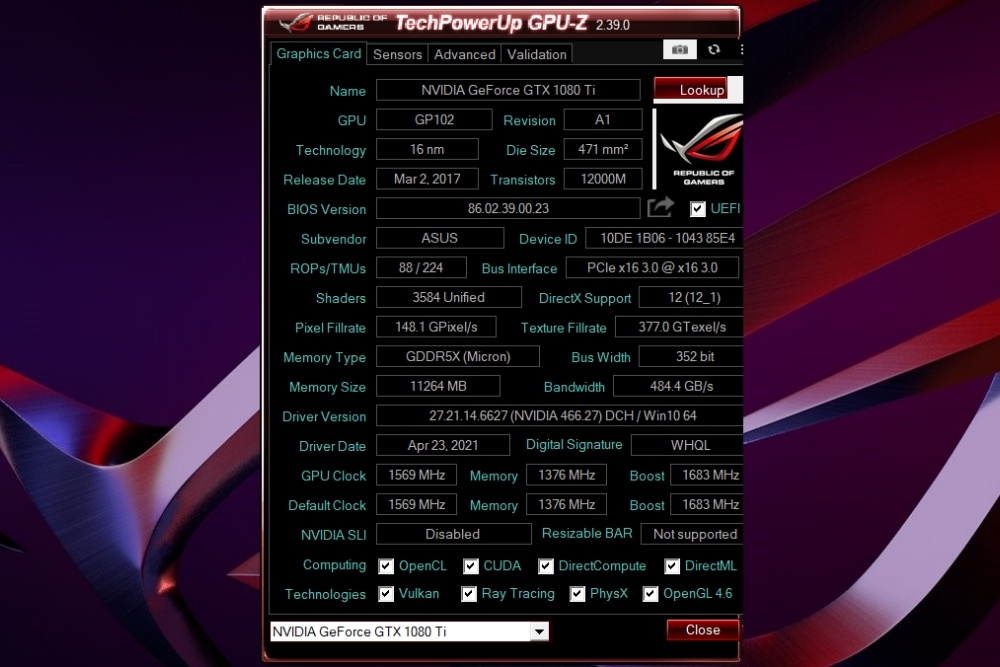Click the GPU Clock value 1569 MHz
This screenshot has height=667, width=1000.
tap(416, 474)
